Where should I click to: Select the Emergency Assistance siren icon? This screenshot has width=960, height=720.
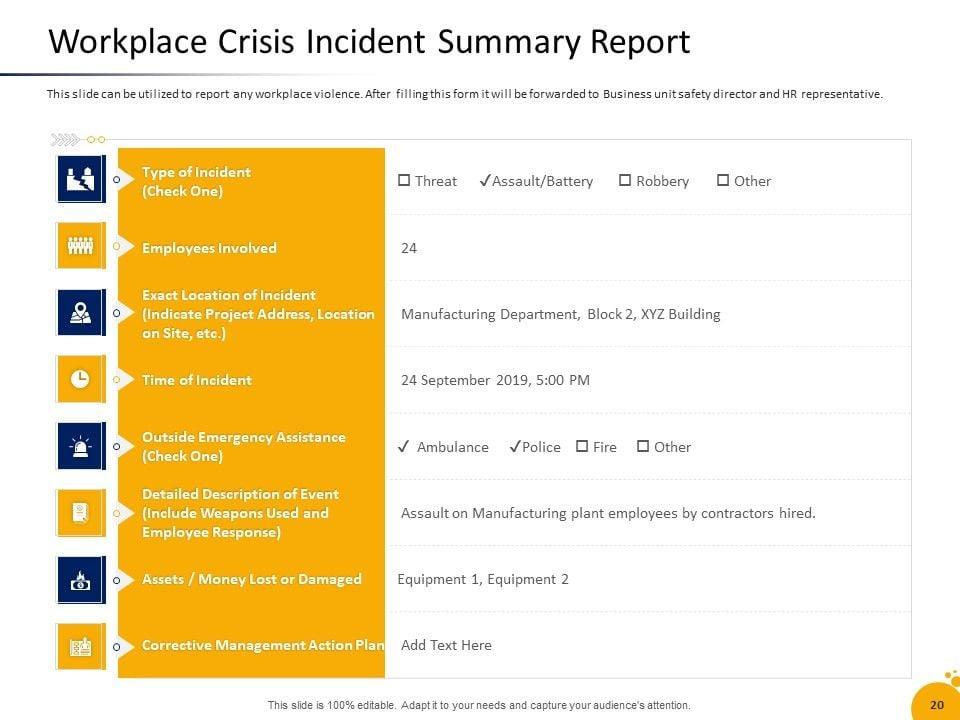(80, 446)
